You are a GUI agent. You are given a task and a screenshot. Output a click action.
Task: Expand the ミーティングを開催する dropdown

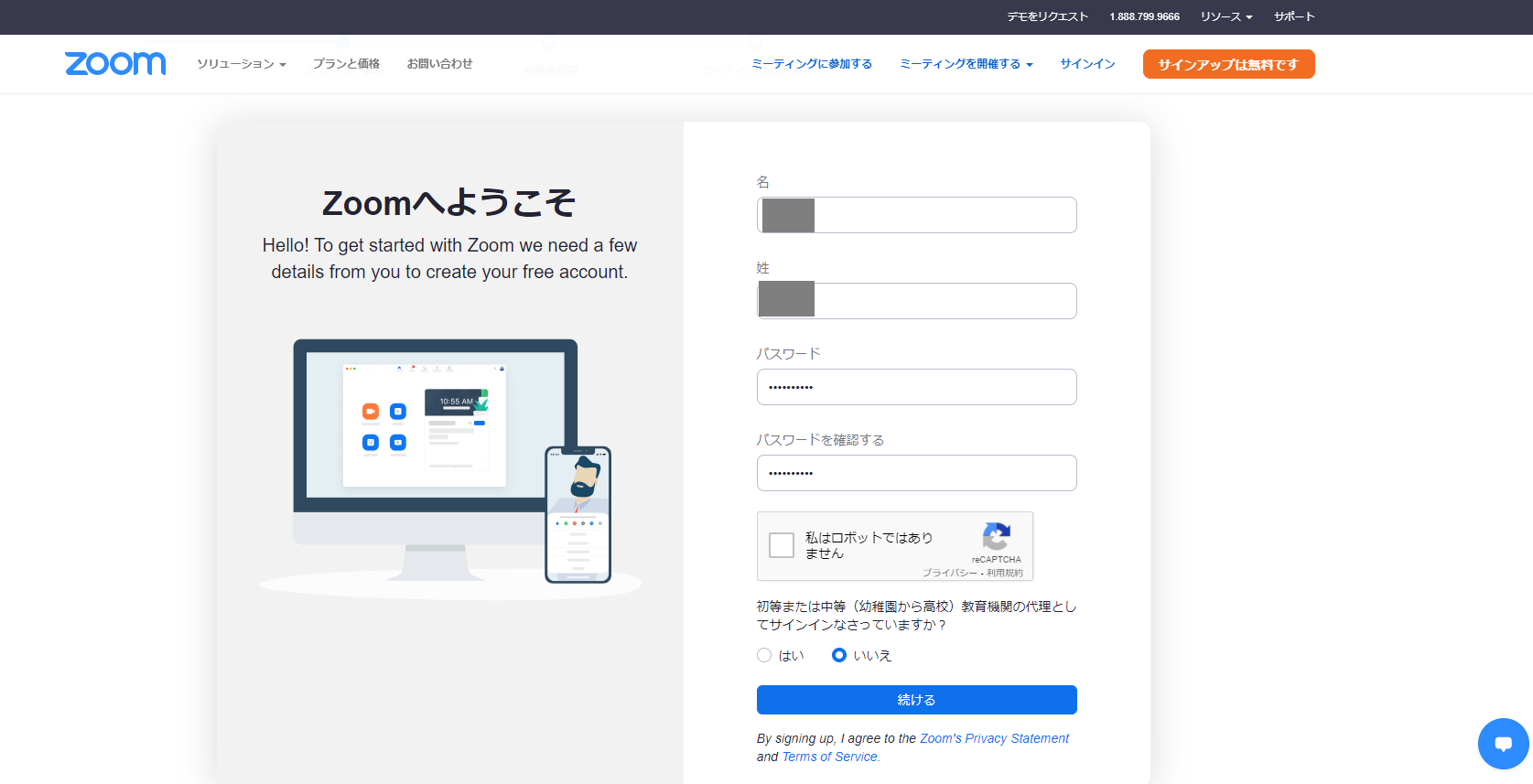[966, 64]
